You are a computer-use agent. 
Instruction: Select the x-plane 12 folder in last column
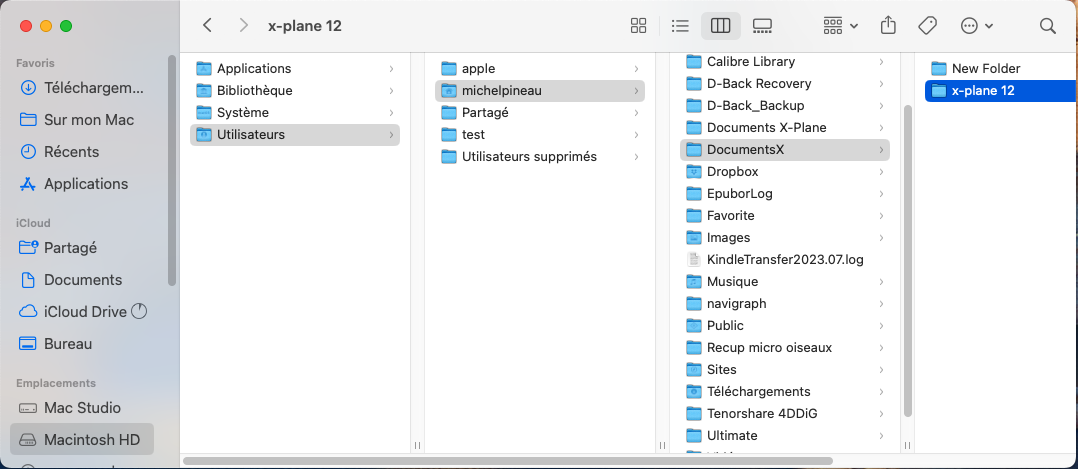pyautogui.click(x=1001, y=90)
